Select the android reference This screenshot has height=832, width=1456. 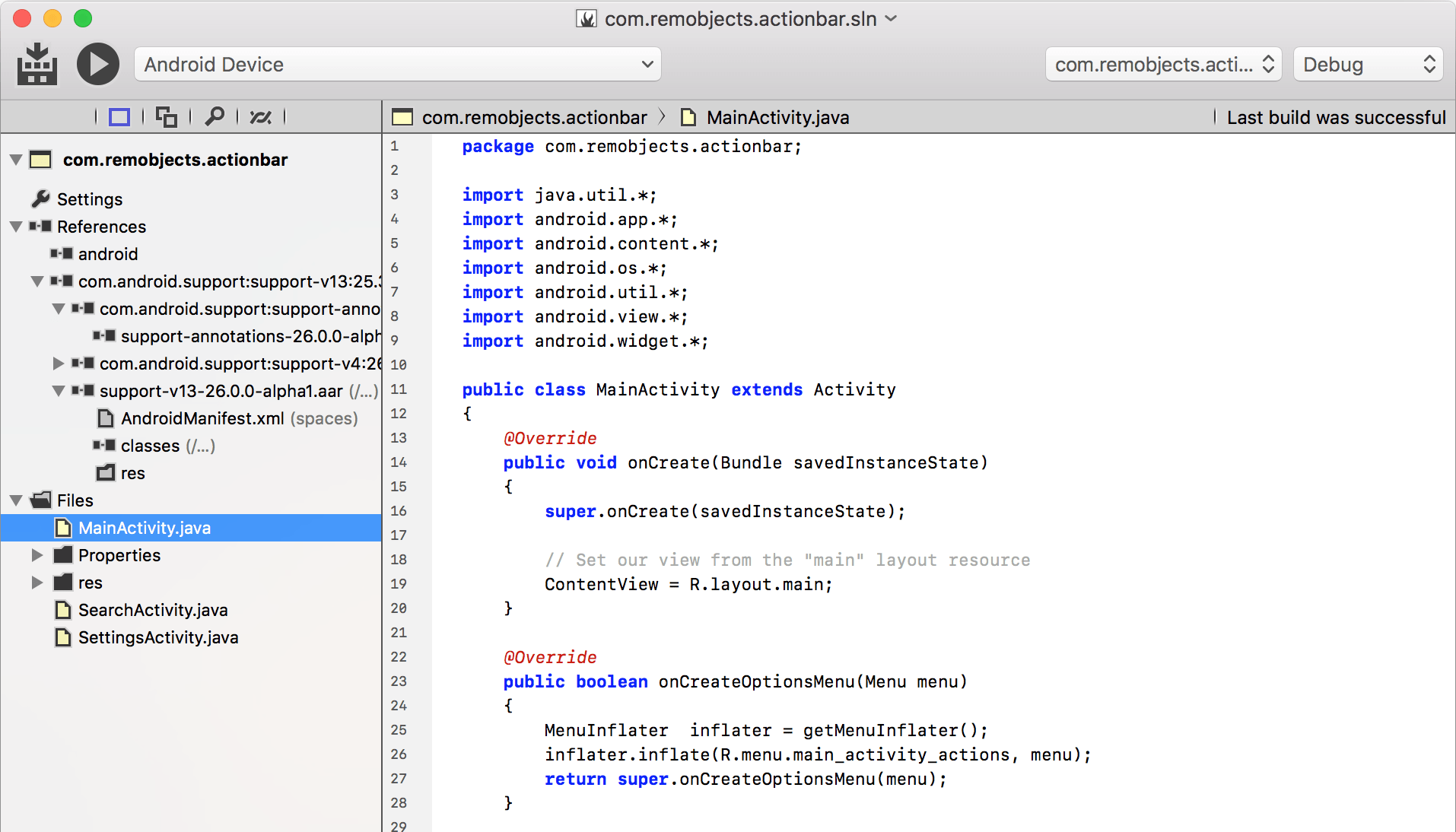click(x=108, y=254)
